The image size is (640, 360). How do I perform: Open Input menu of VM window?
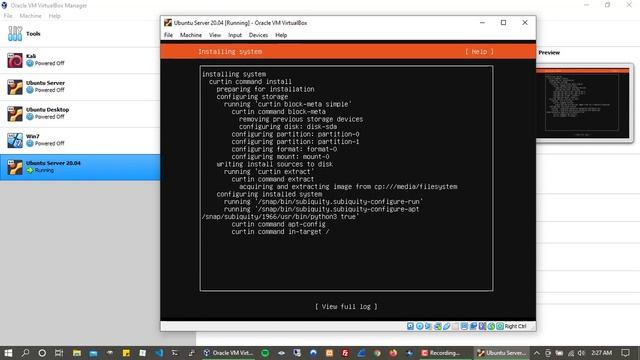tap(235, 35)
